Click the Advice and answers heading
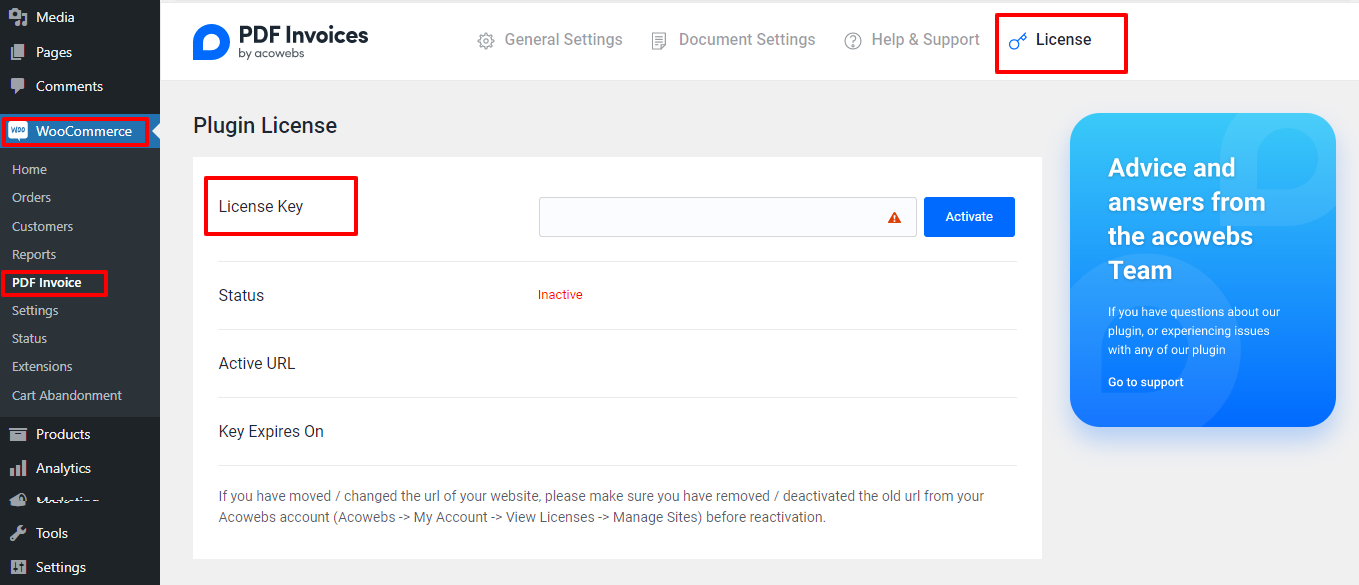This screenshot has width=1359, height=585. pos(1187,219)
